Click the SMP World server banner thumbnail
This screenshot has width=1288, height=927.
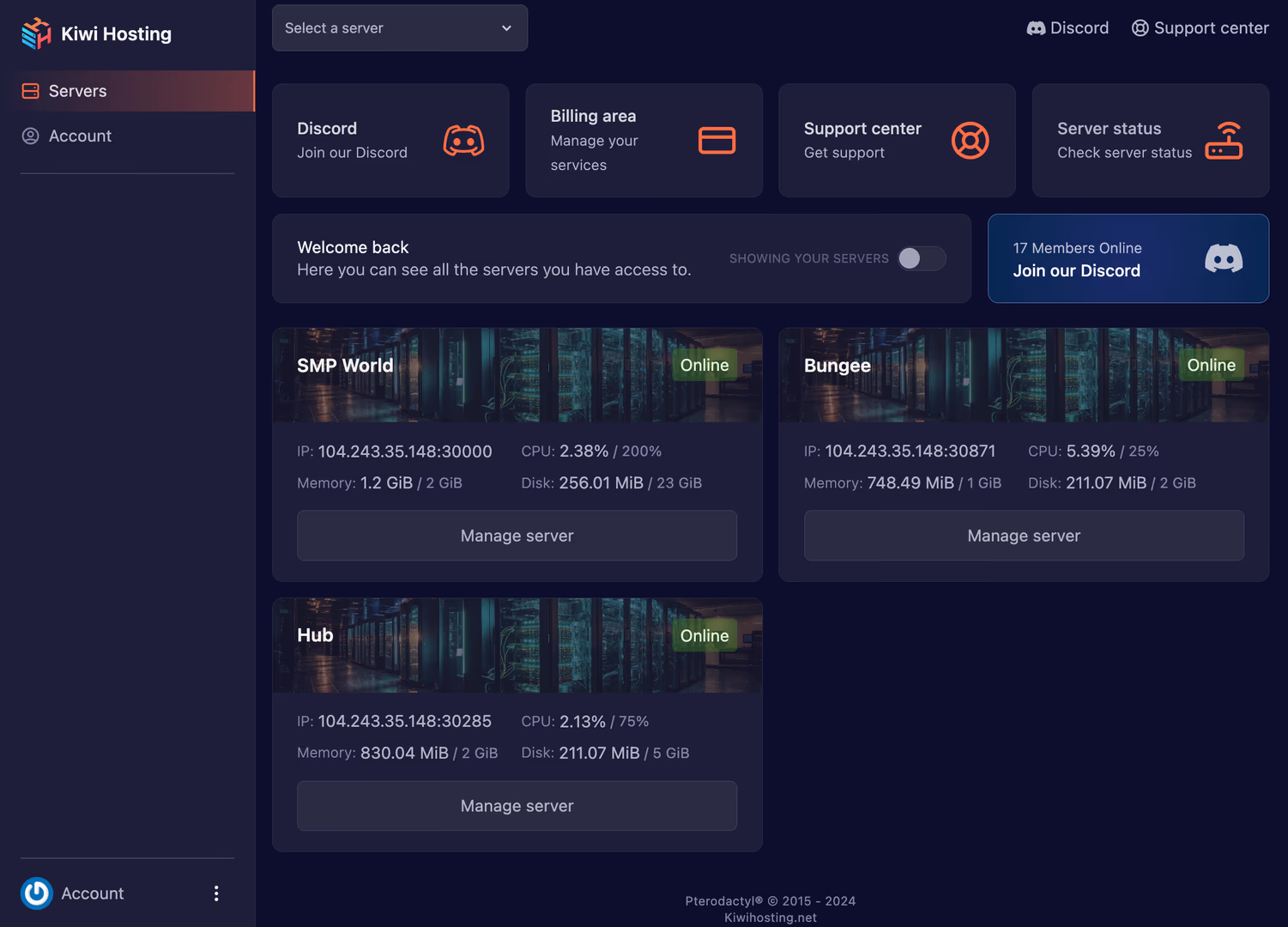click(x=517, y=375)
